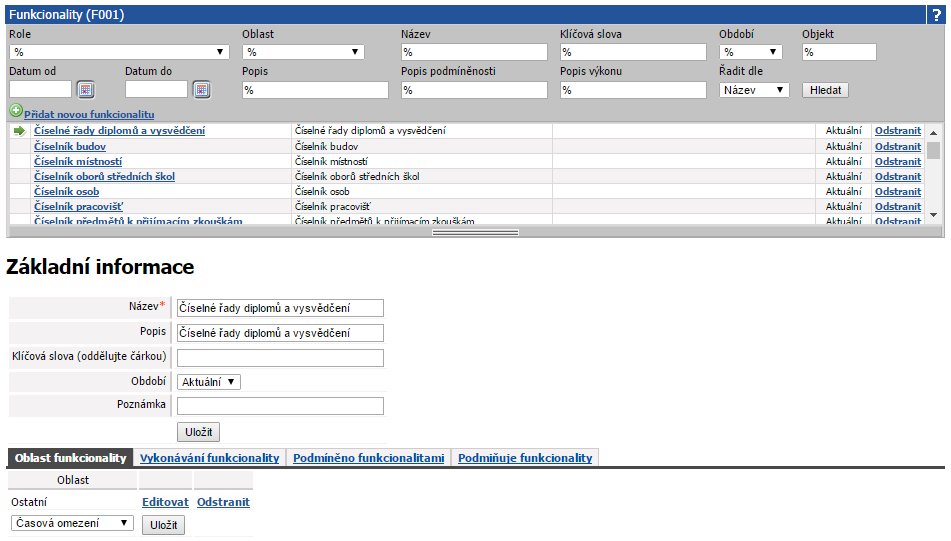Open the Řadit dle sorting dropdown
This screenshot has height=541, width=951.
click(x=754, y=90)
